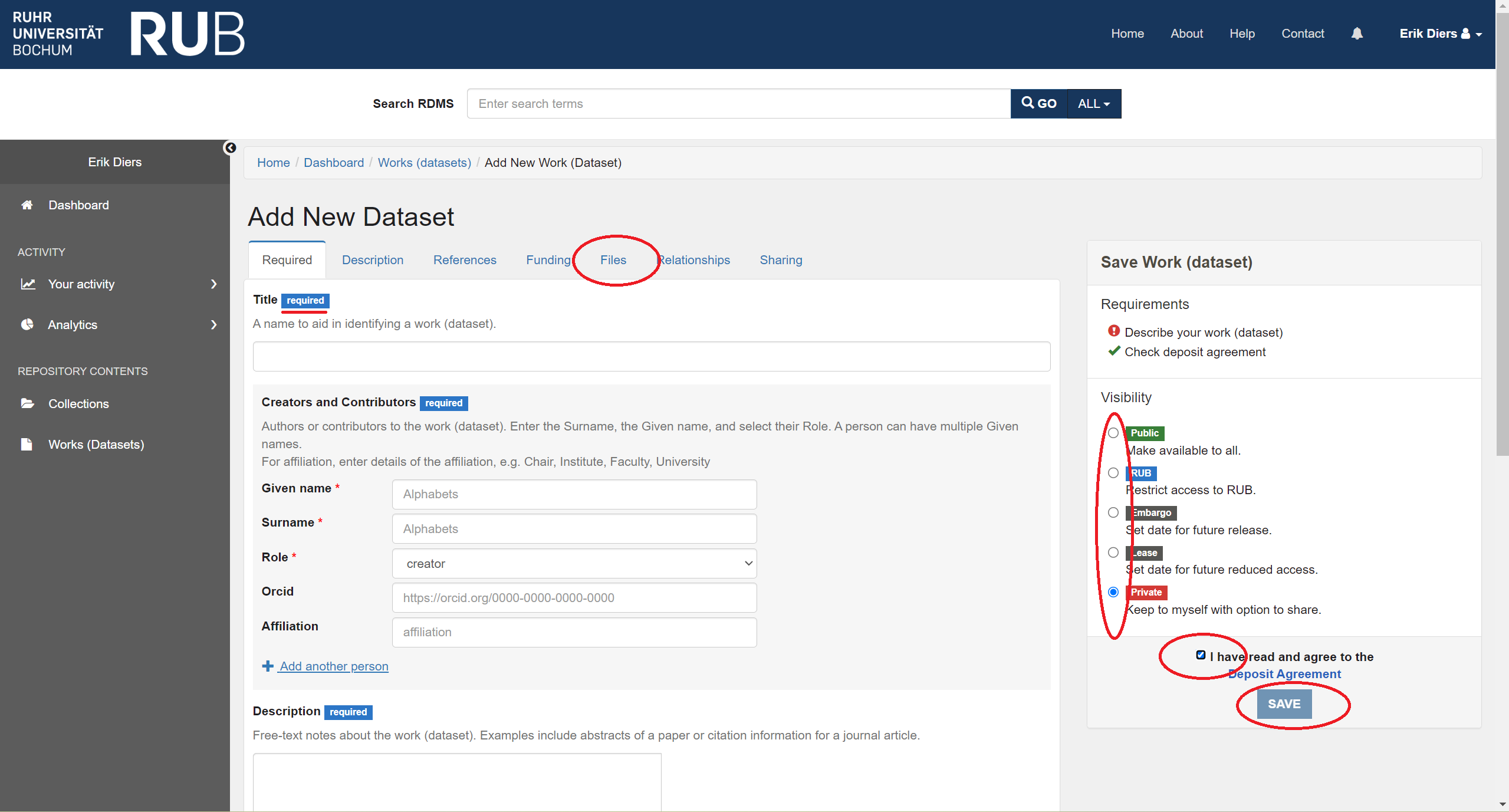Image resolution: width=1509 pixels, height=812 pixels.
Task: Click the Collections folder icon
Action: 27,403
